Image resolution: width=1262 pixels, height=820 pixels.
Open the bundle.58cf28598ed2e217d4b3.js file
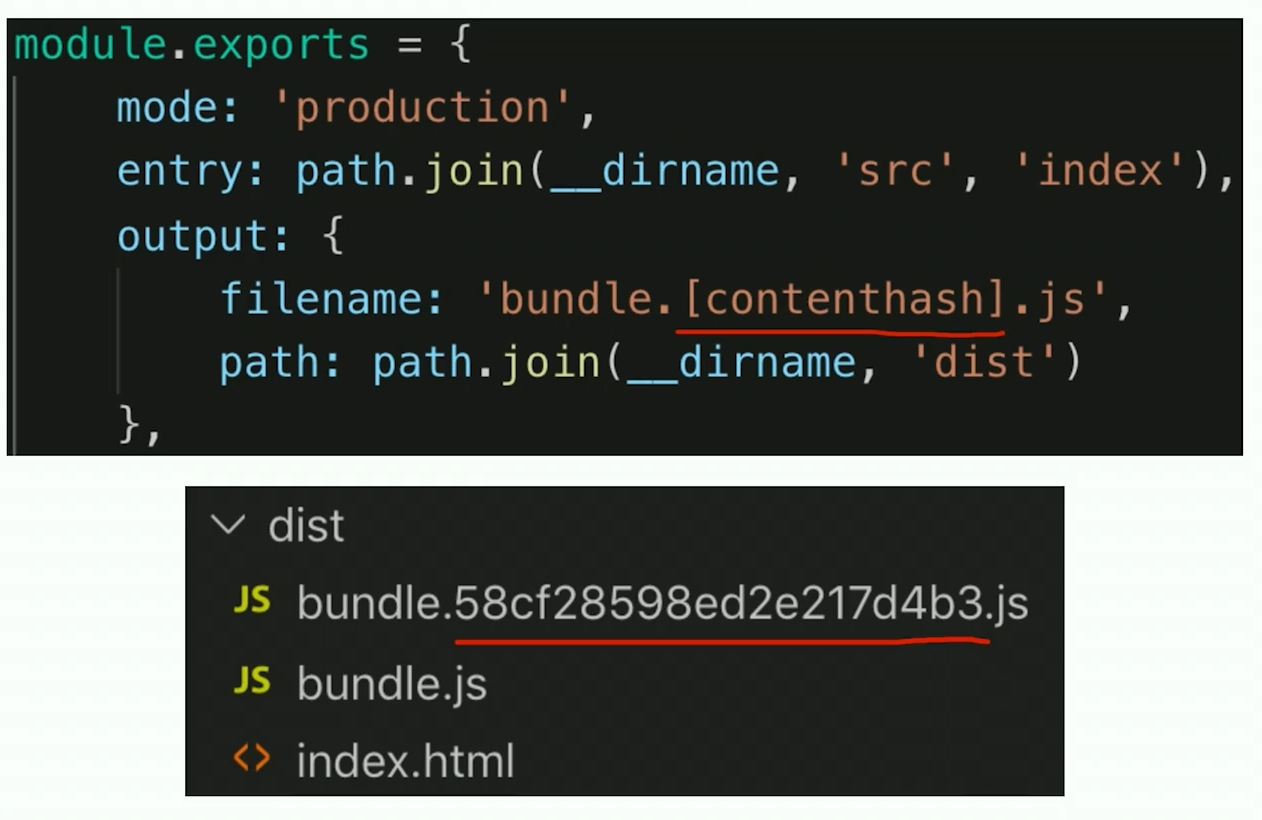click(x=662, y=604)
